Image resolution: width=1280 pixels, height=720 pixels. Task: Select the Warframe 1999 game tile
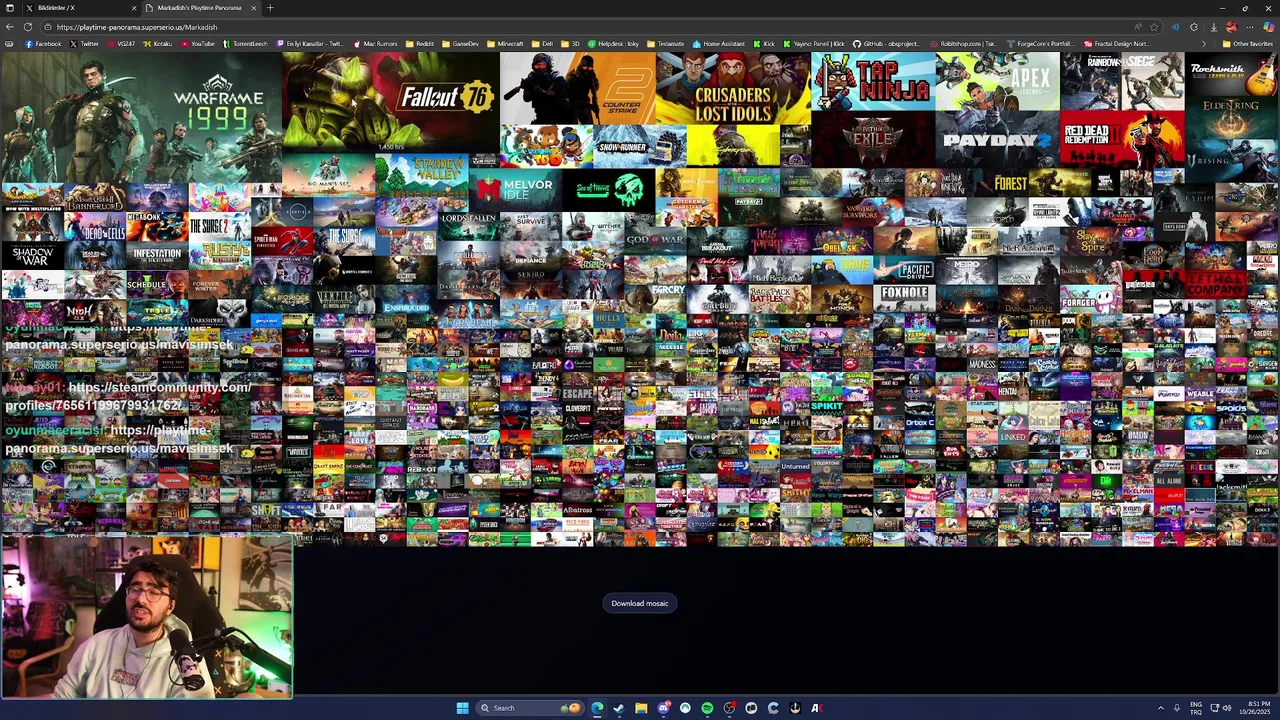tap(141, 117)
